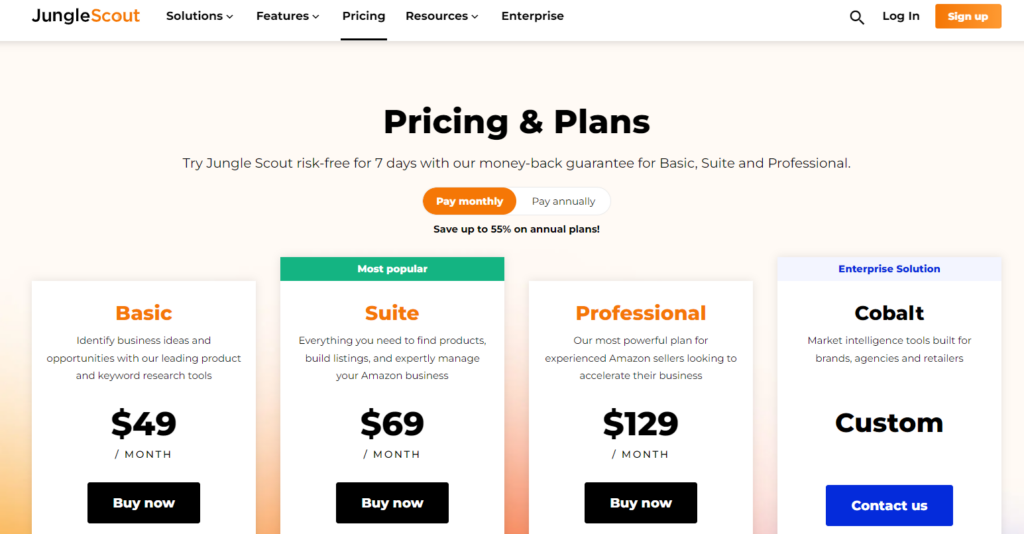Expand the Solutions dropdown menu
Viewport: 1024px width, 534px height.
(199, 16)
